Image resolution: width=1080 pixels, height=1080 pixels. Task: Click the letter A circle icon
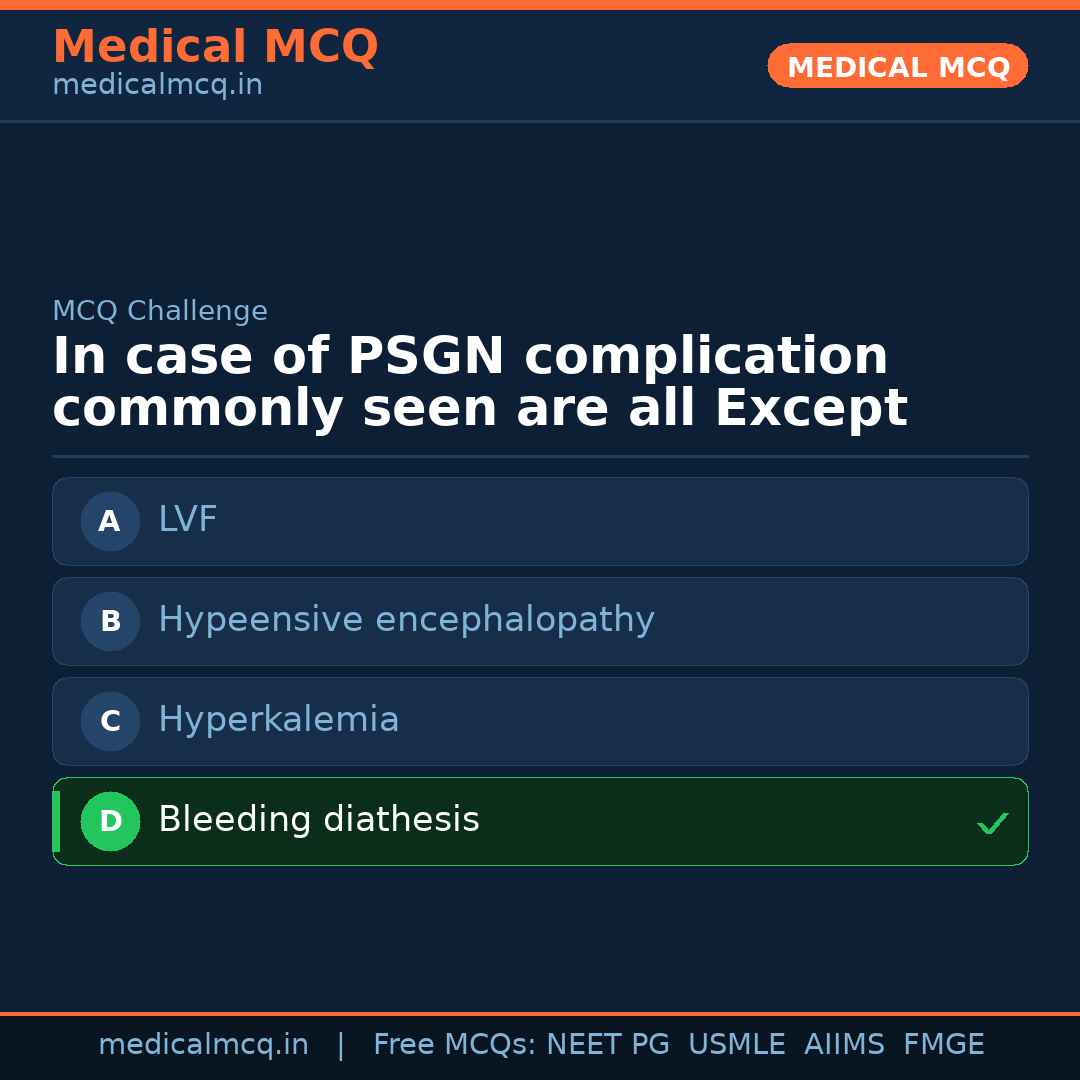click(110, 521)
